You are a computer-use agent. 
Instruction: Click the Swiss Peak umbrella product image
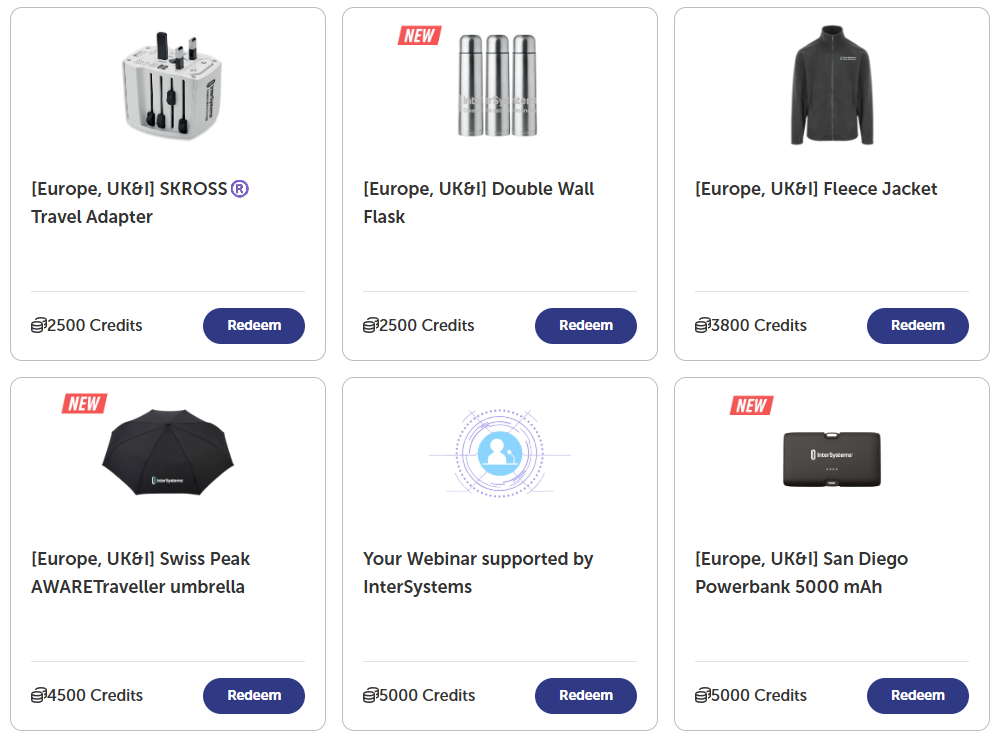(x=168, y=455)
